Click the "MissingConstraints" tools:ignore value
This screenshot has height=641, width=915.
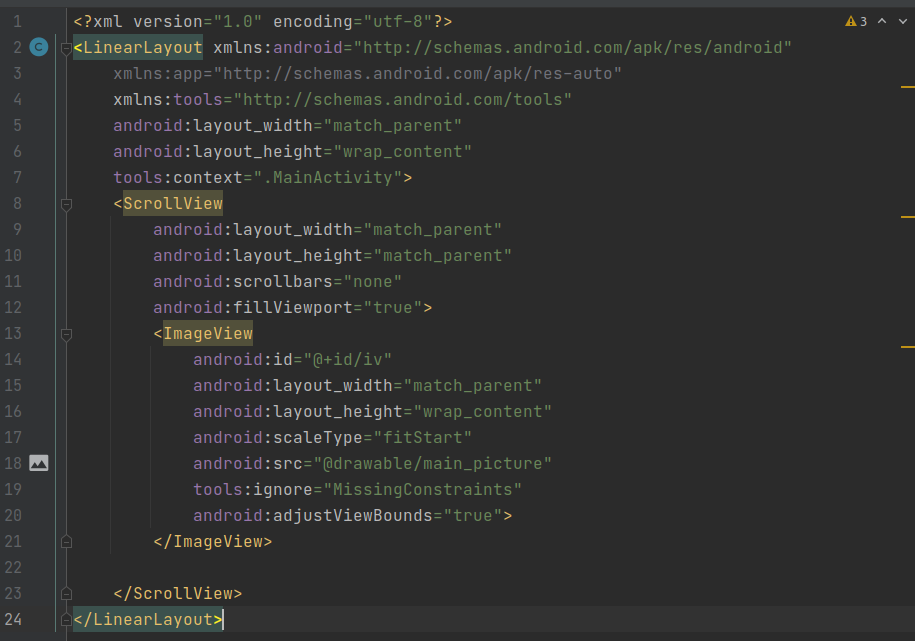click(422, 489)
